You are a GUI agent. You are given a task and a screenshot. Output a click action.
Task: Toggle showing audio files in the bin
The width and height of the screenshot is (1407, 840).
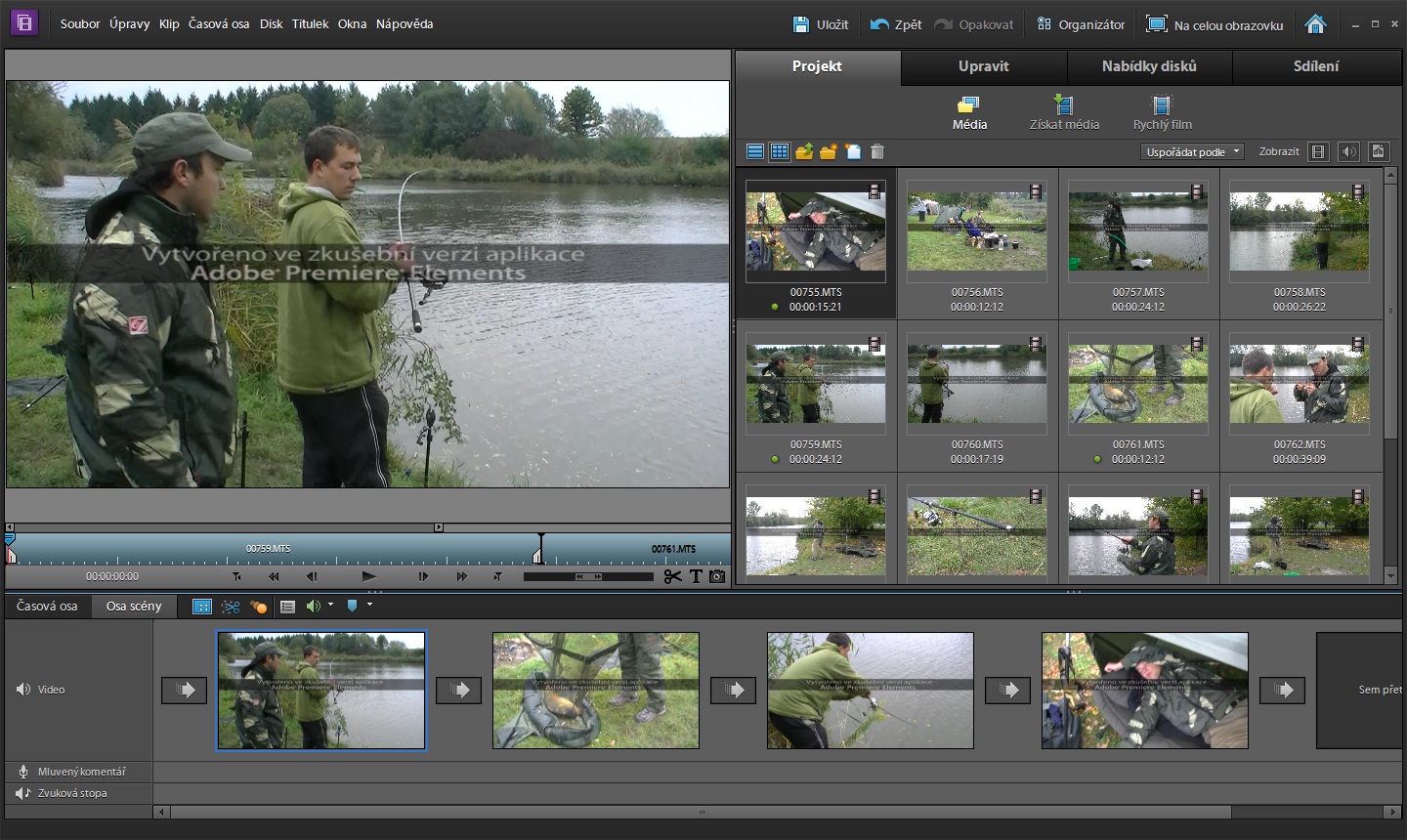click(x=1348, y=151)
